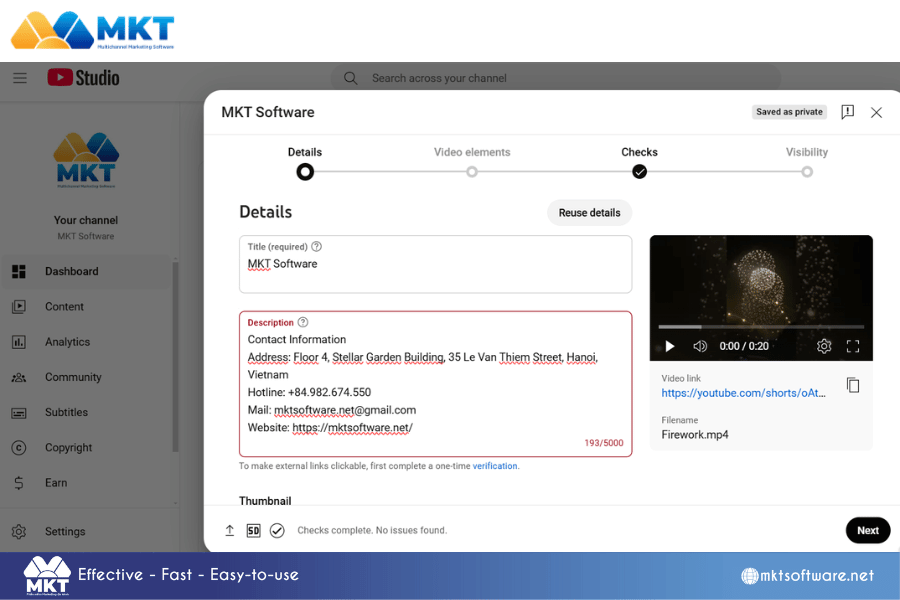Image resolution: width=900 pixels, height=600 pixels.
Task: Click the 0:00 / 0:20 time display
Action: (744, 346)
